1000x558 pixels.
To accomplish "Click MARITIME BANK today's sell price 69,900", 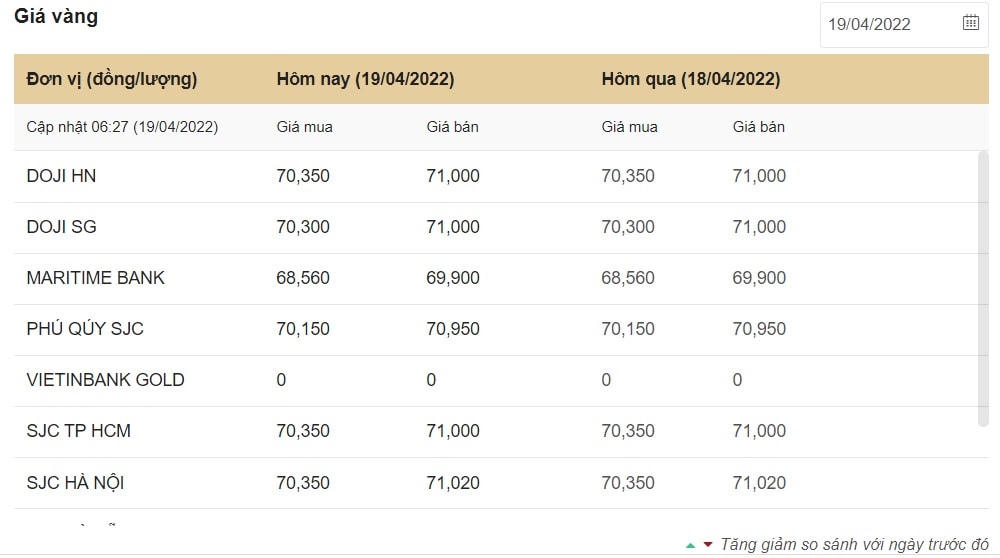I will click(x=453, y=278).
